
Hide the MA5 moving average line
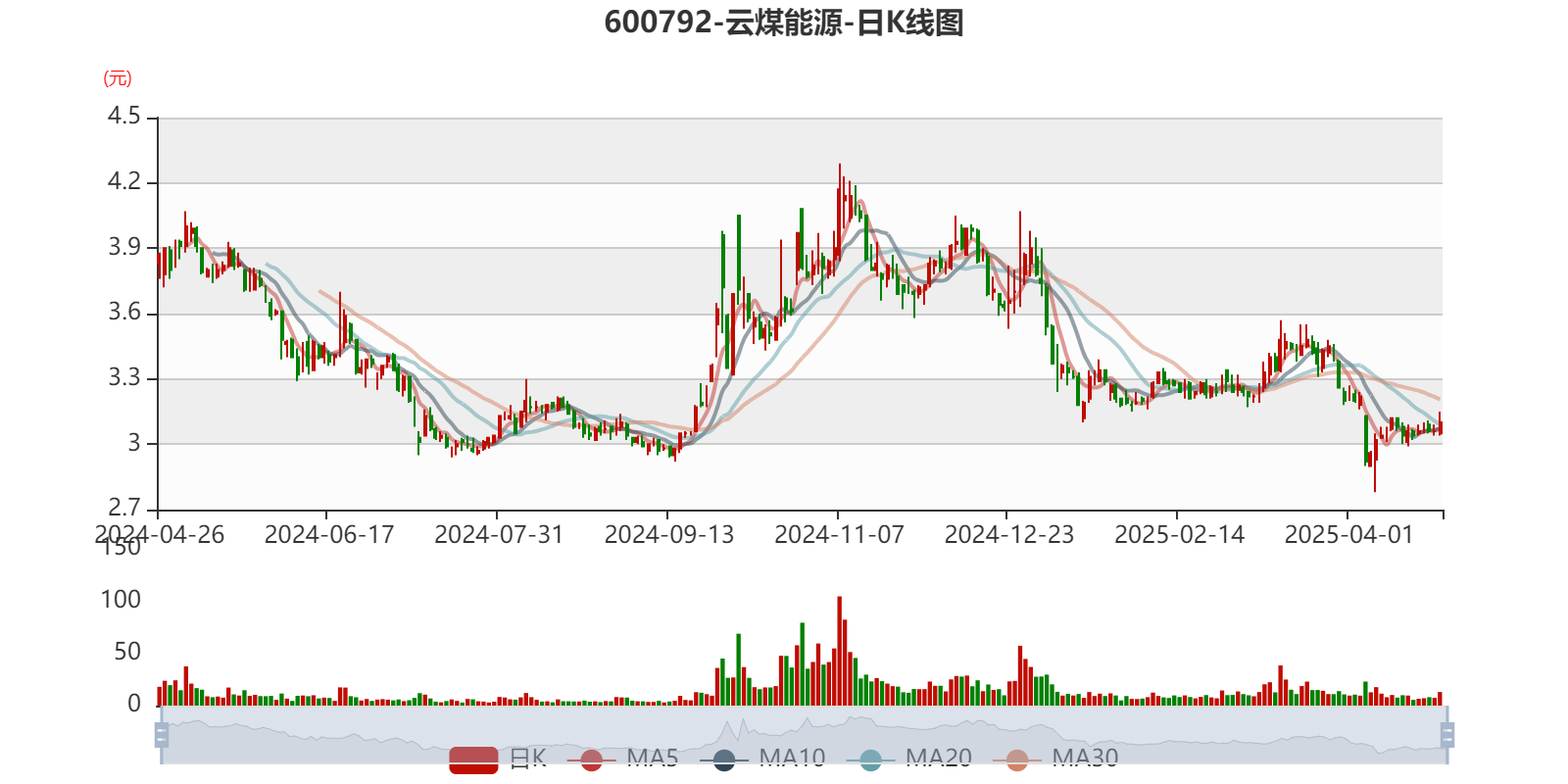592,759
